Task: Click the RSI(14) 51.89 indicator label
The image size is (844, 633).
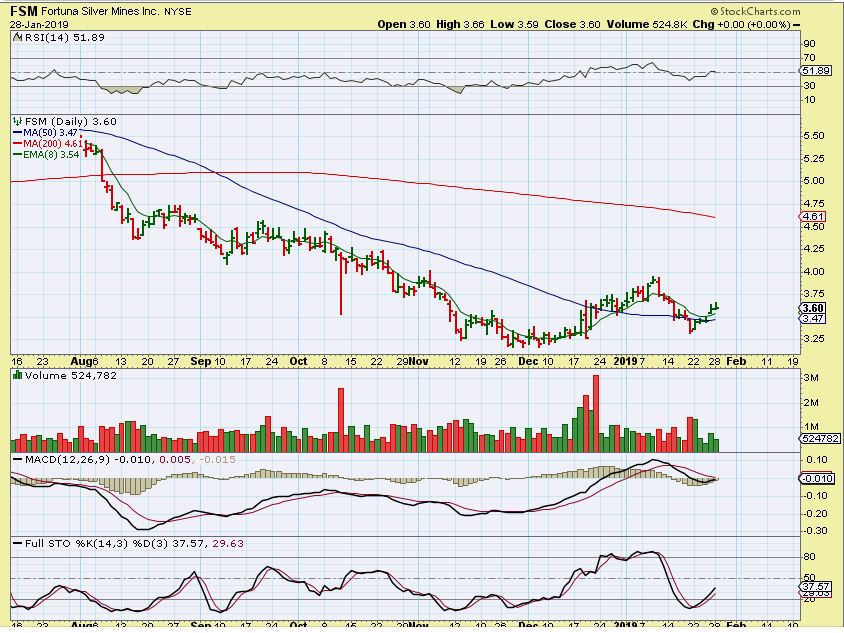Action: tap(65, 37)
